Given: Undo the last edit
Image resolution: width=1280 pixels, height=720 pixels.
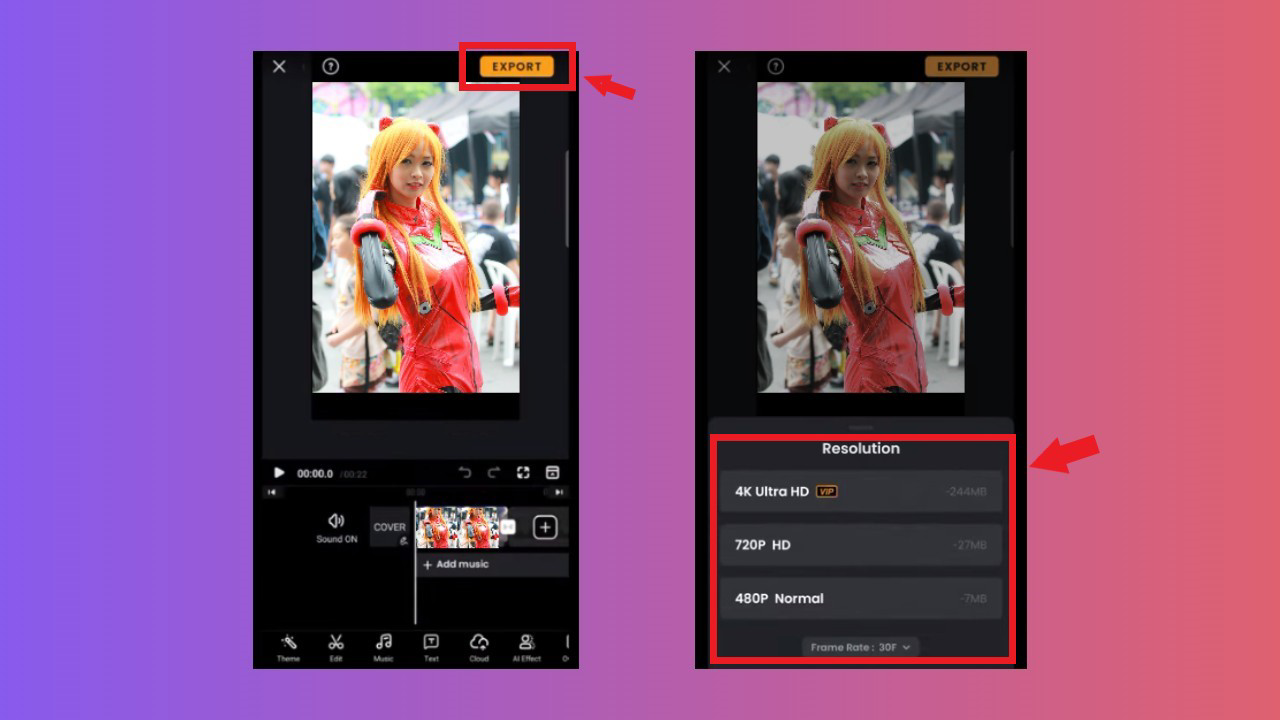Looking at the screenshot, I should coord(463,470).
